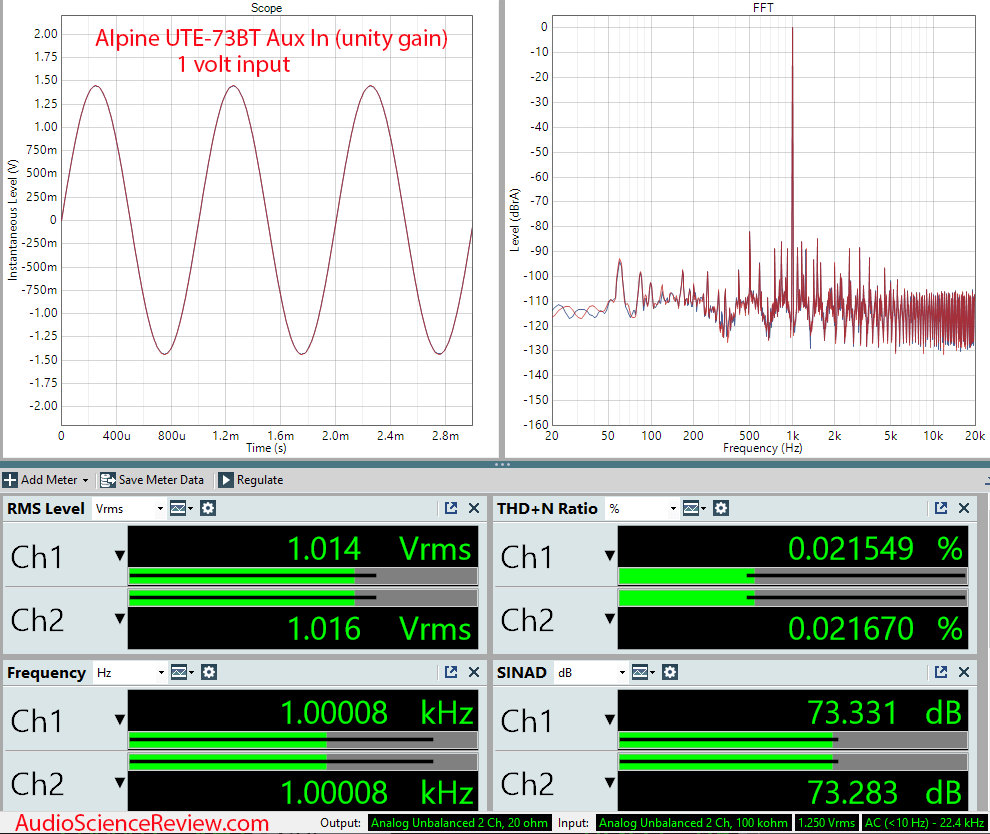Click THD+N Ratio Ch1 bar graph
The height and width of the screenshot is (834, 990).
click(x=793, y=576)
